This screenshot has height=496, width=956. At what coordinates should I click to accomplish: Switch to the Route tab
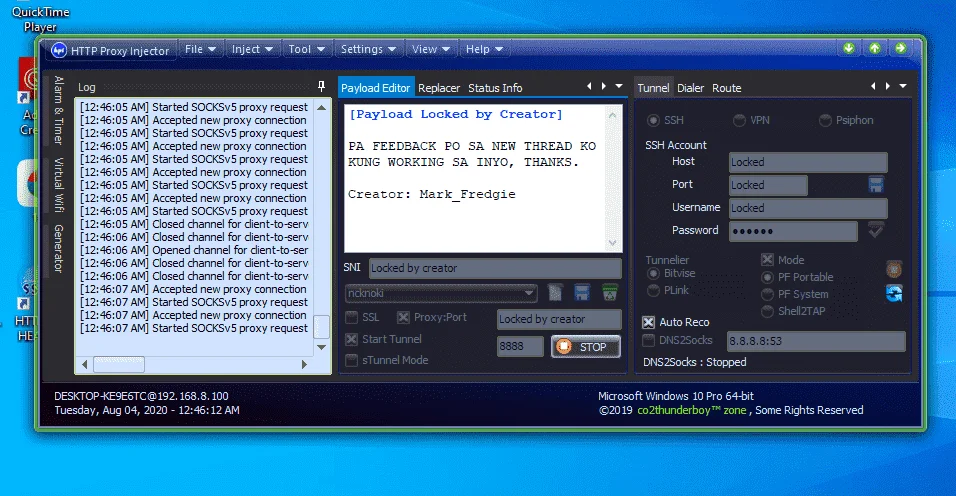727,88
